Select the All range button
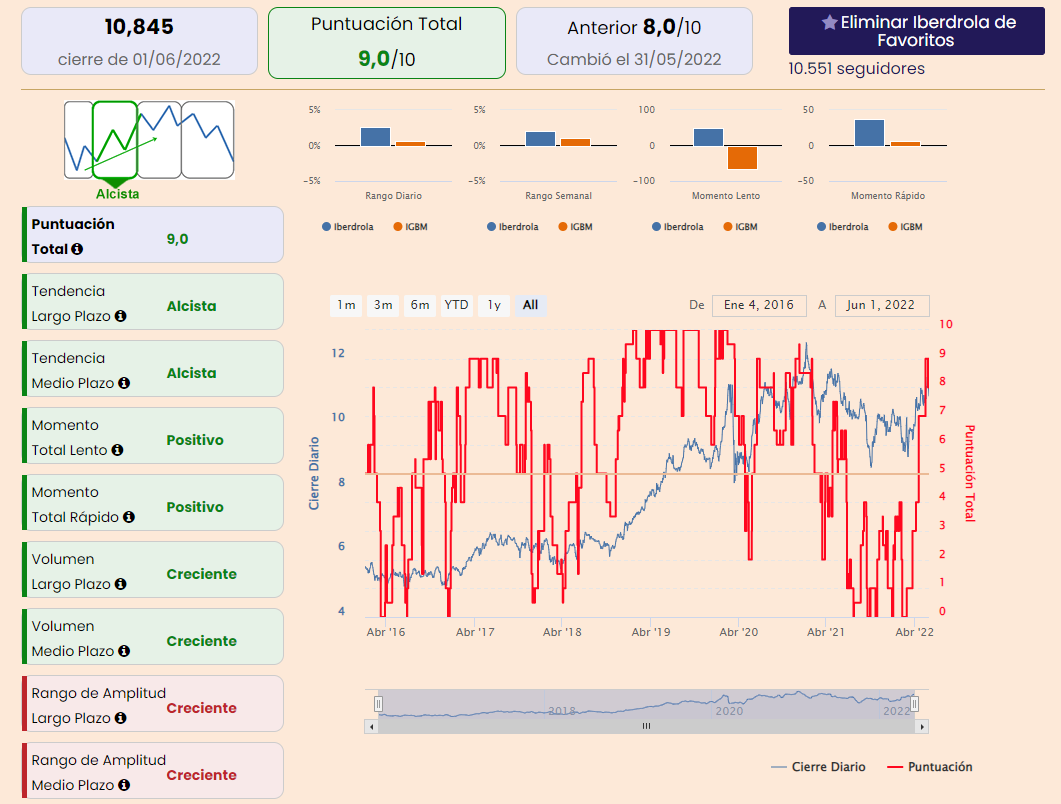Screen dimensions: 1061x804 [x=530, y=305]
